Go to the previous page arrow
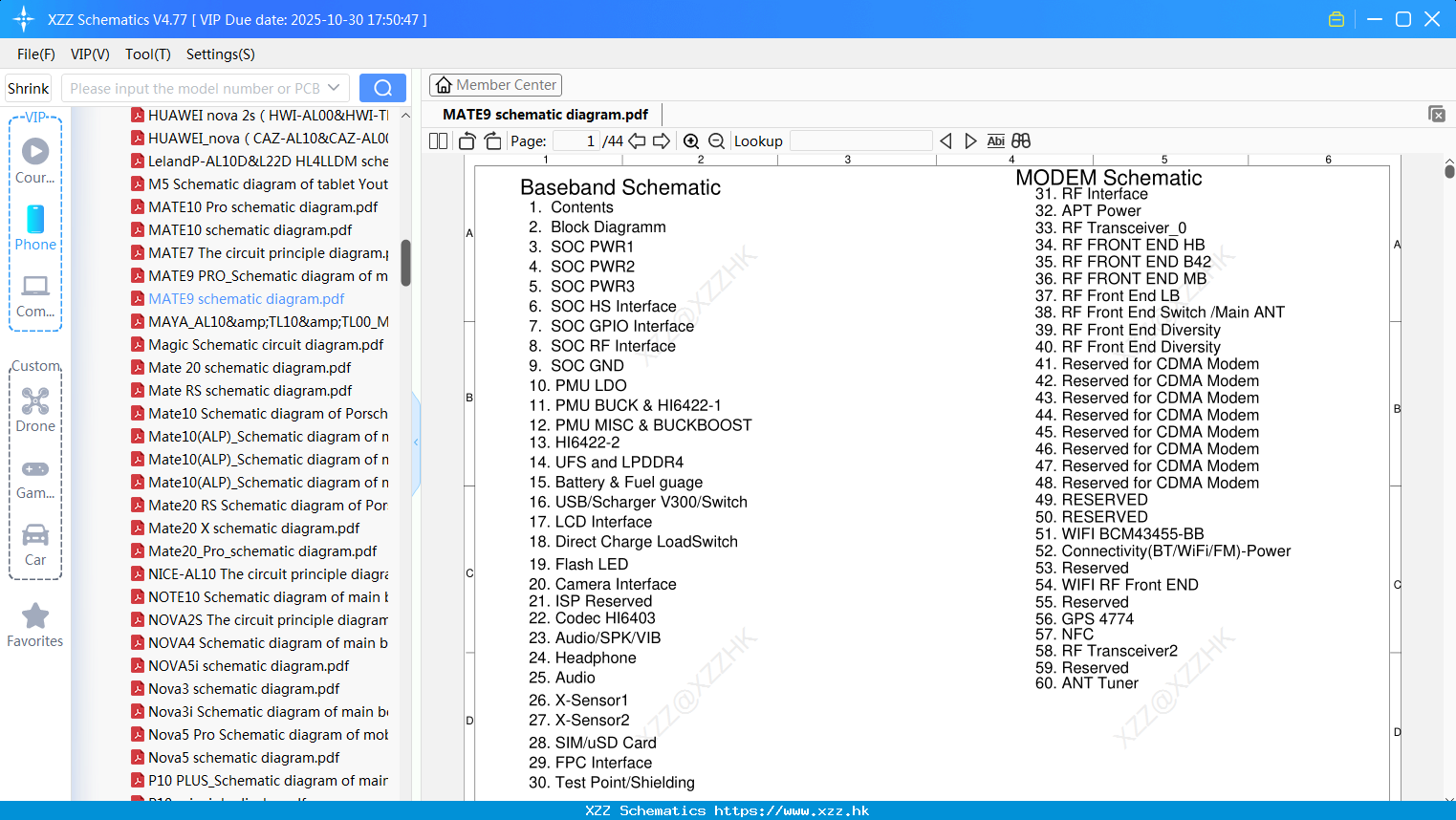The height and width of the screenshot is (820, 1456). click(x=637, y=141)
